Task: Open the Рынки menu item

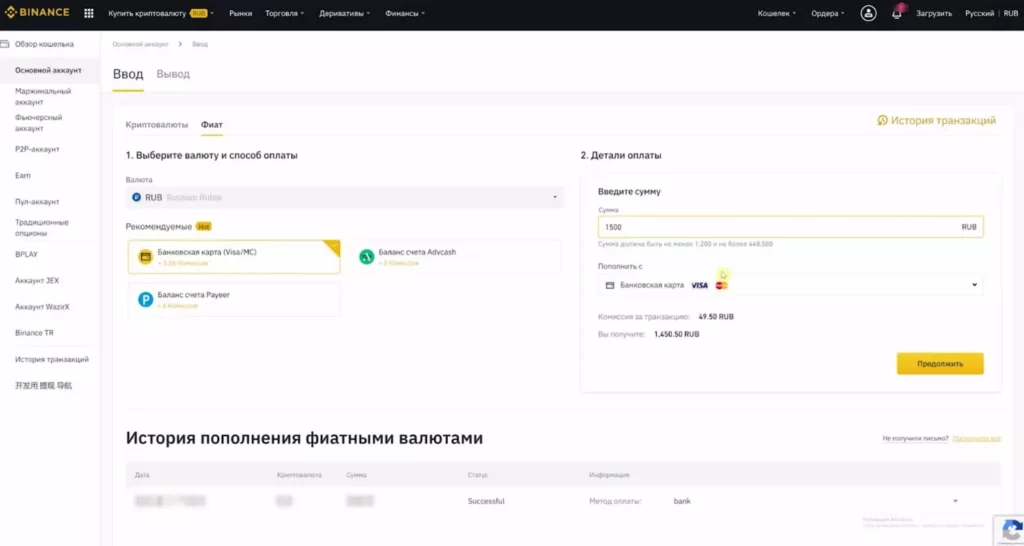Action: [240, 13]
